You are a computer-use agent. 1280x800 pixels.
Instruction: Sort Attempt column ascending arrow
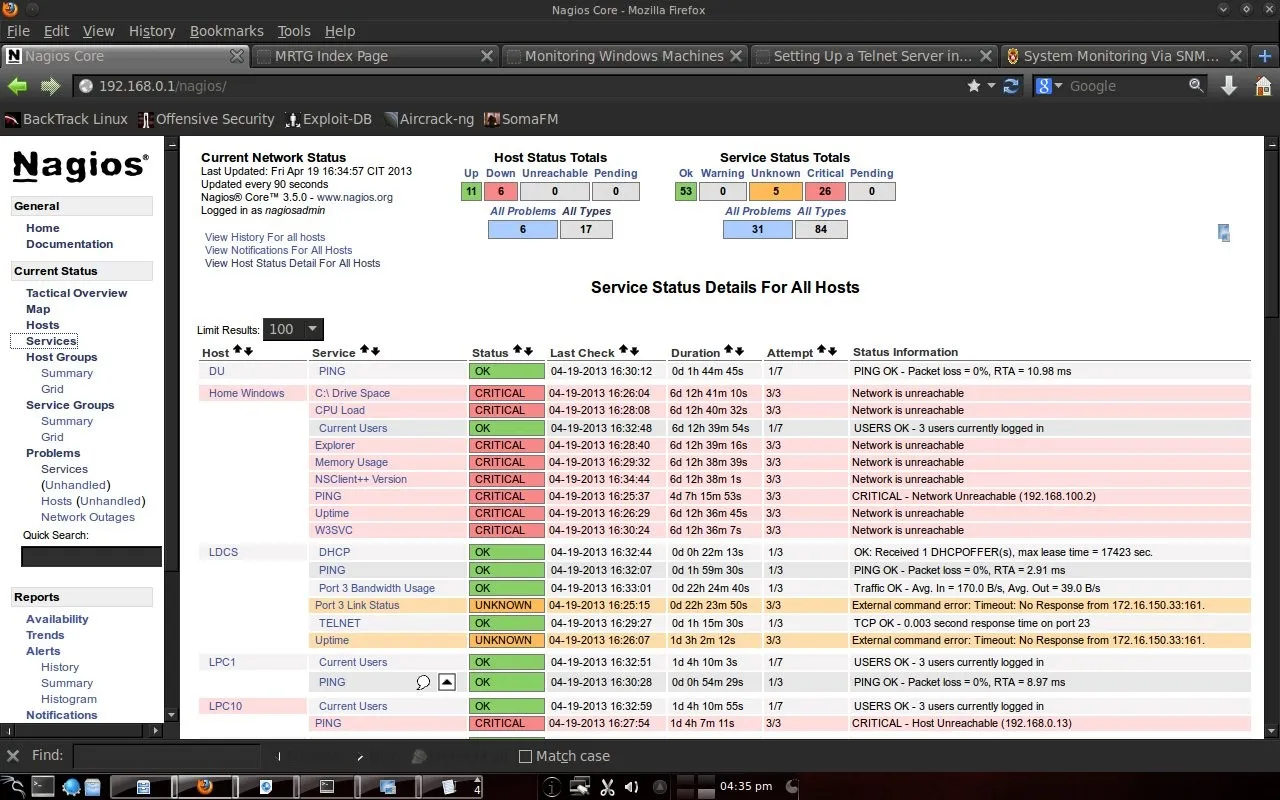pyautogui.click(x=822, y=351)
